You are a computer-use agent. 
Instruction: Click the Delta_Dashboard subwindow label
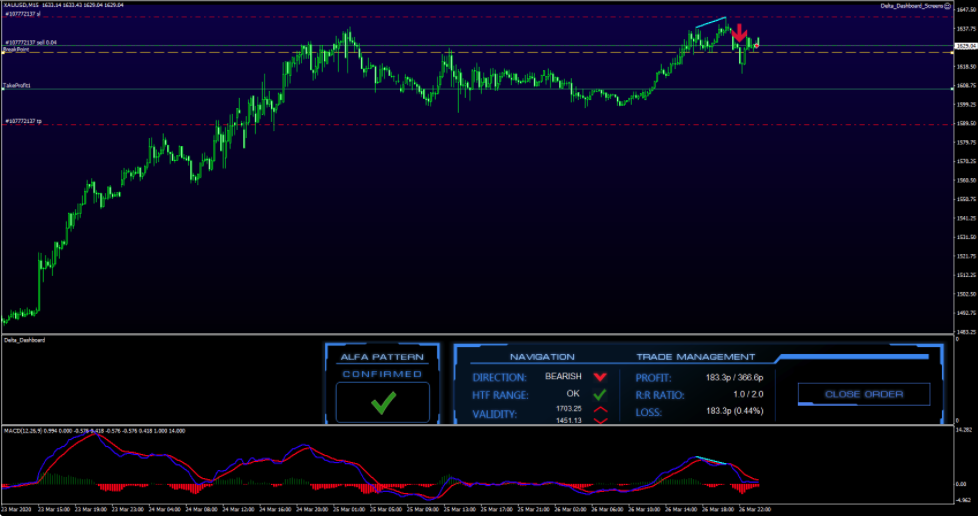point(24,340)
